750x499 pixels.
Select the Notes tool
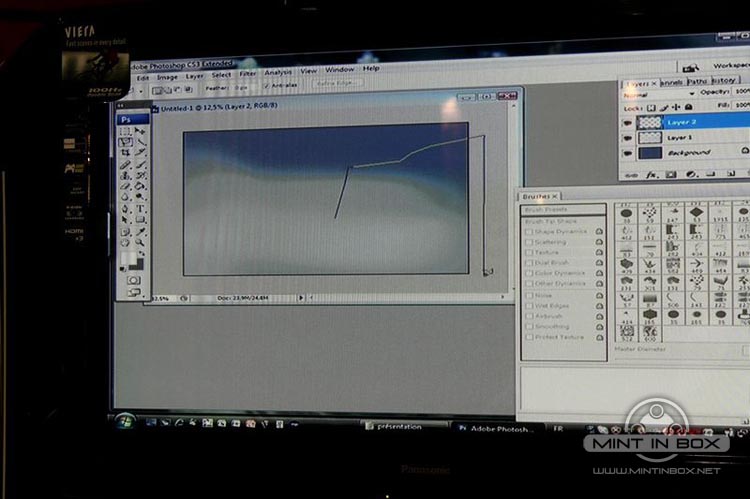(125, 232)
